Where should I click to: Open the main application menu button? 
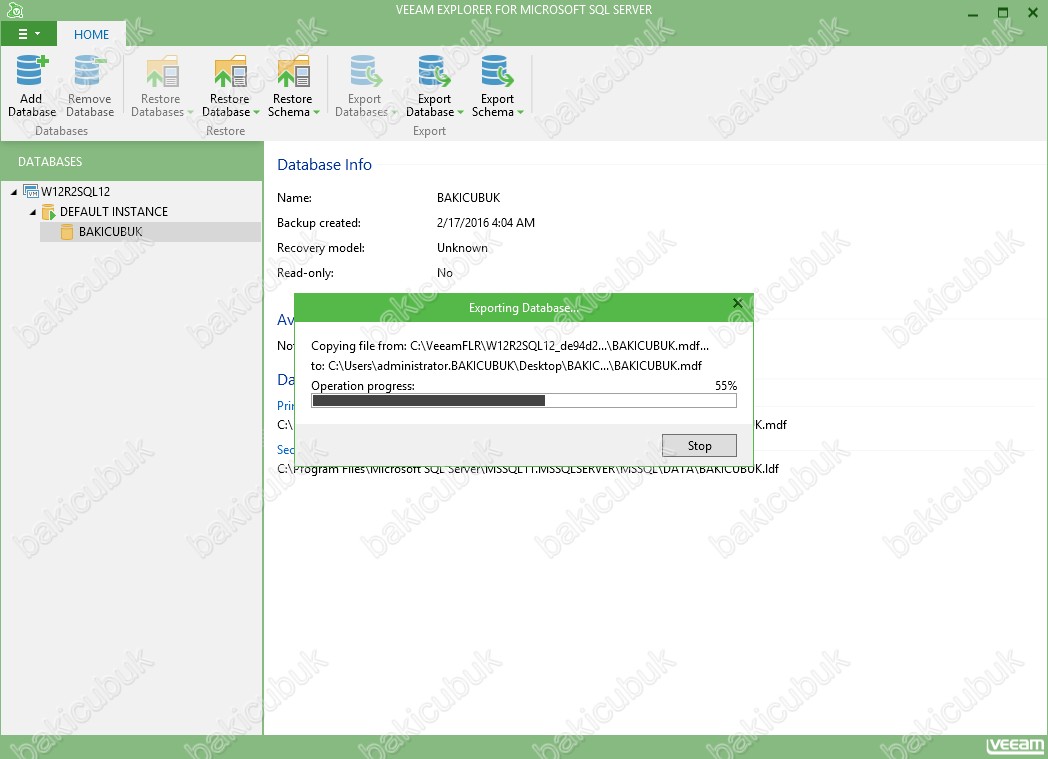28,33
